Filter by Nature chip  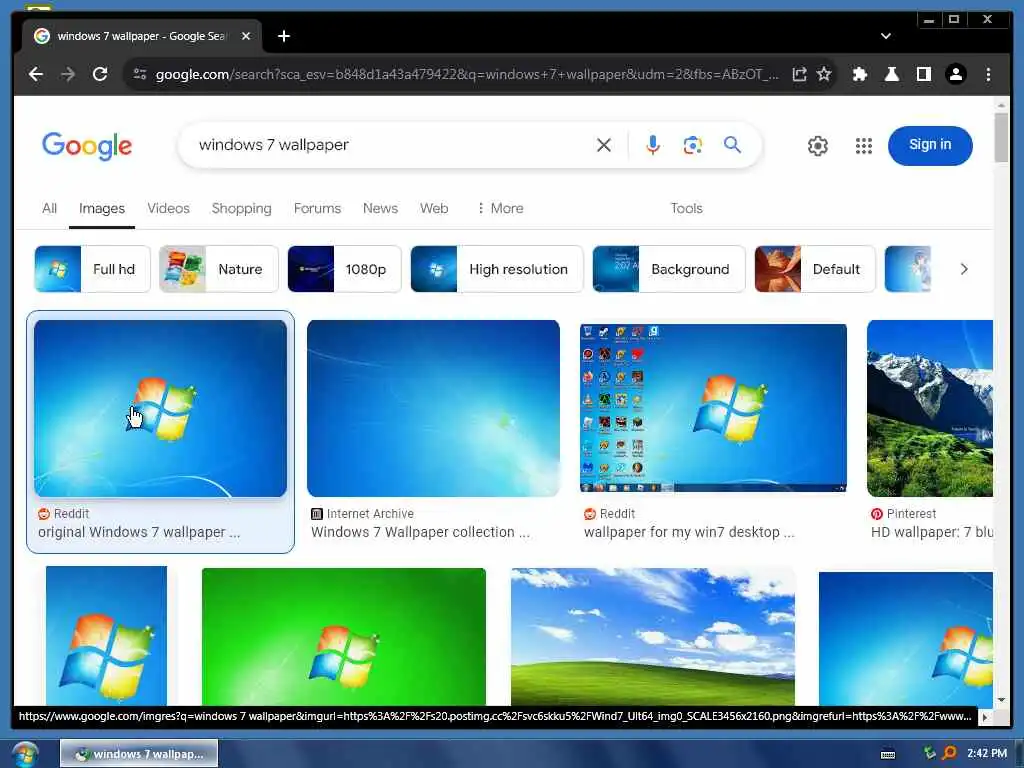pos(219,269)
